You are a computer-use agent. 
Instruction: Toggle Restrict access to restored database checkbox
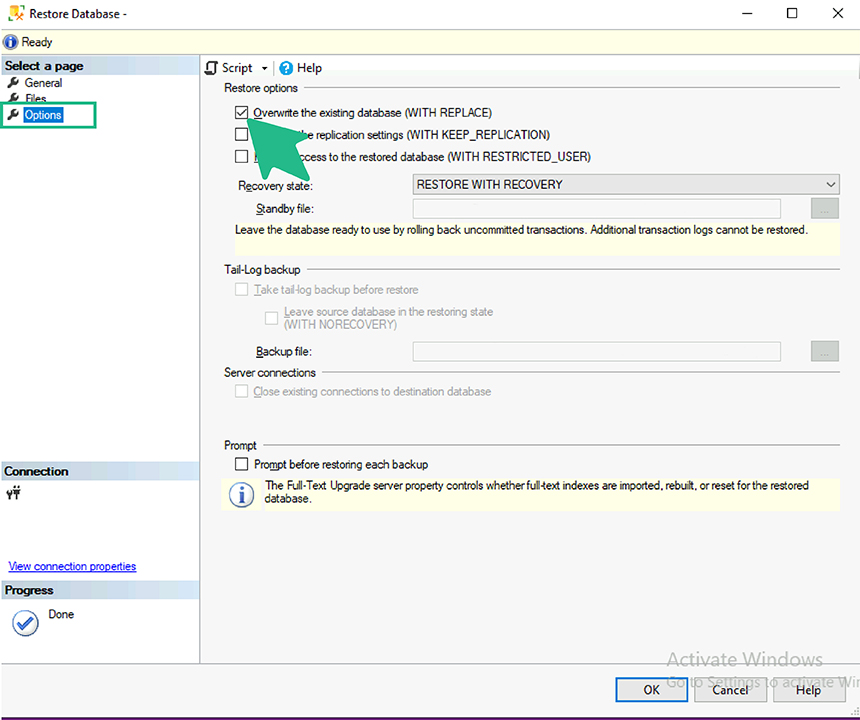tap(241, 156)
